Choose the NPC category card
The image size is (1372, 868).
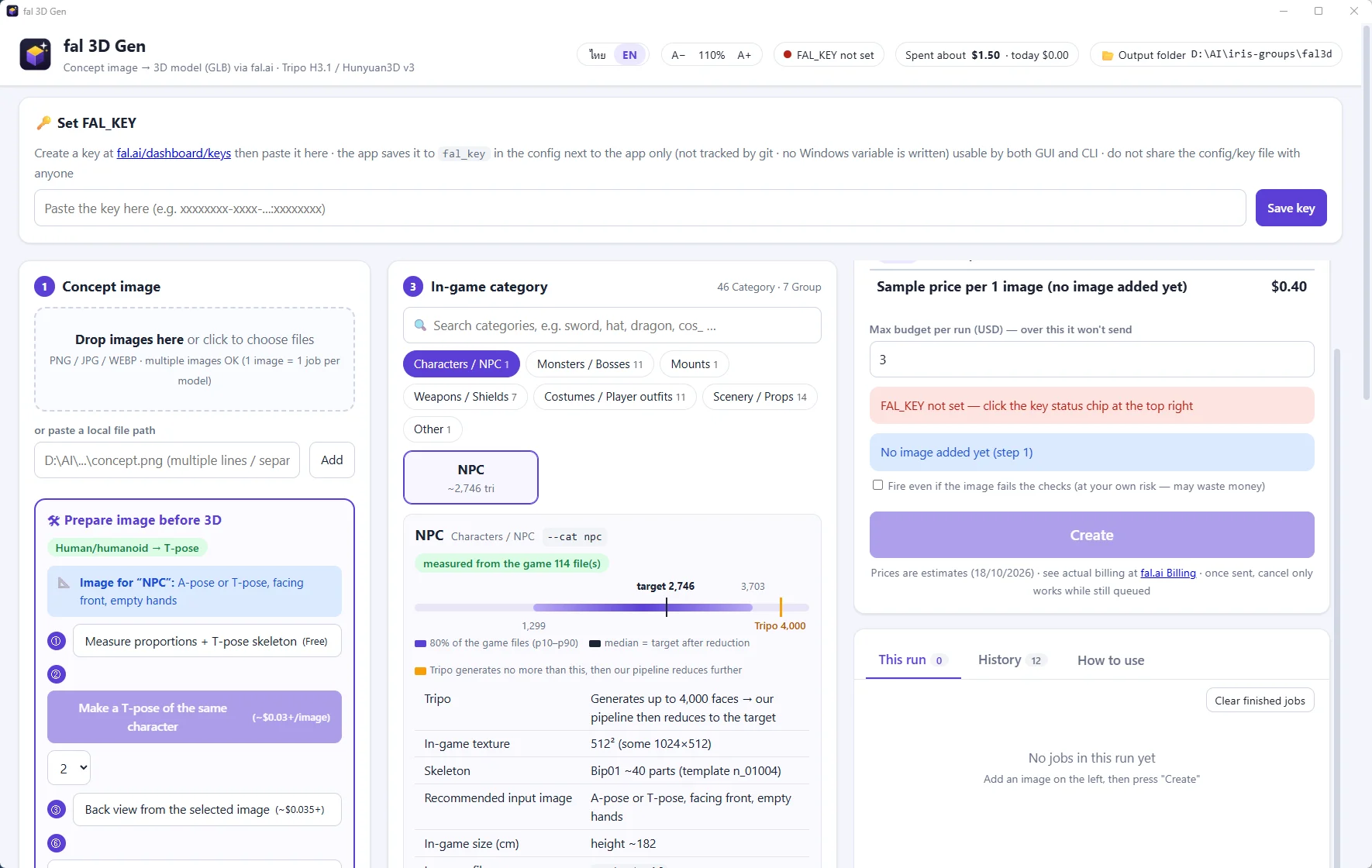click(471, 477)
